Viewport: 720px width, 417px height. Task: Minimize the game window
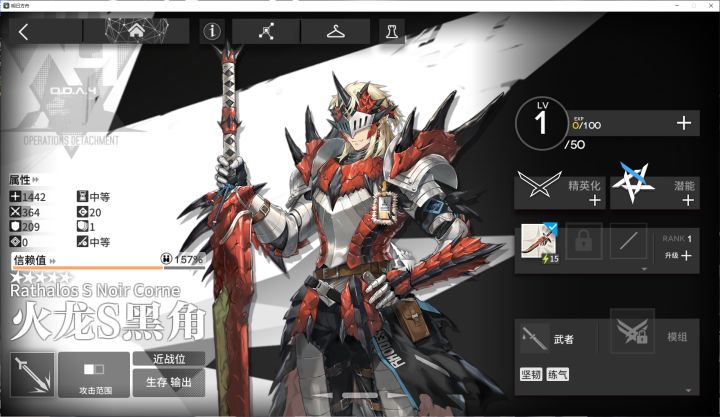coord(677,5)
